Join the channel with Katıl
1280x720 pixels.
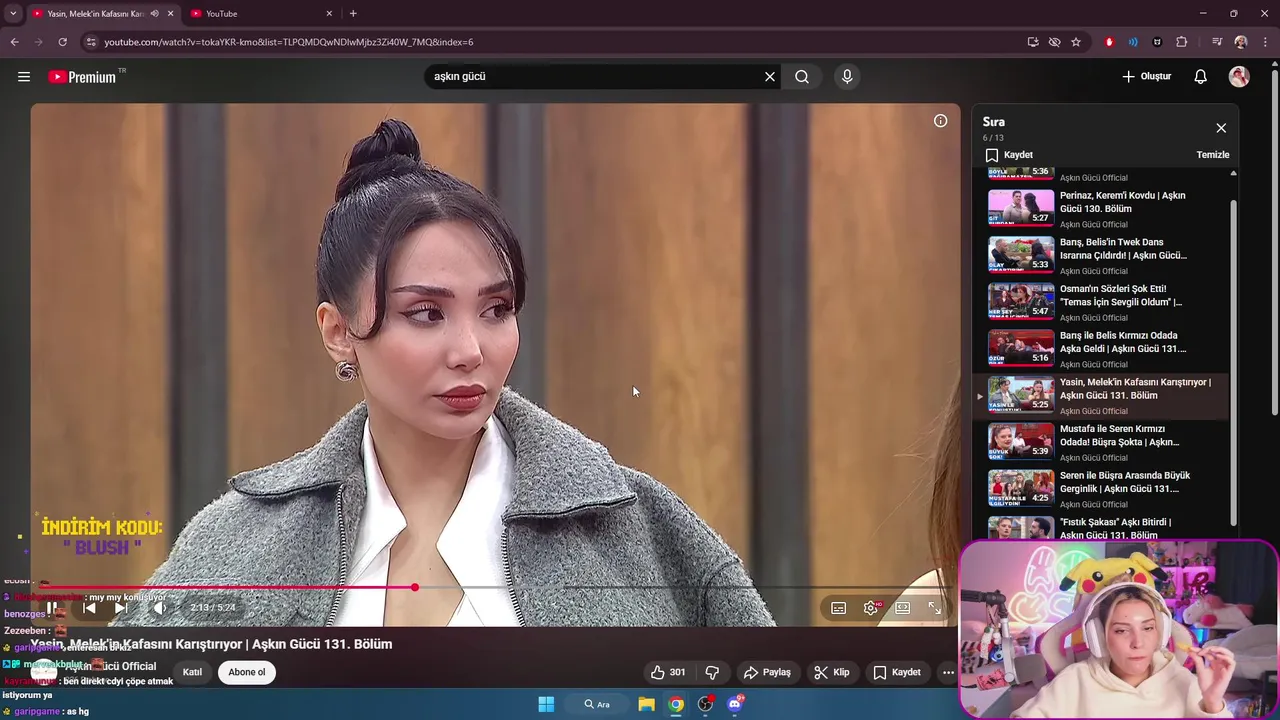[192, 672]
